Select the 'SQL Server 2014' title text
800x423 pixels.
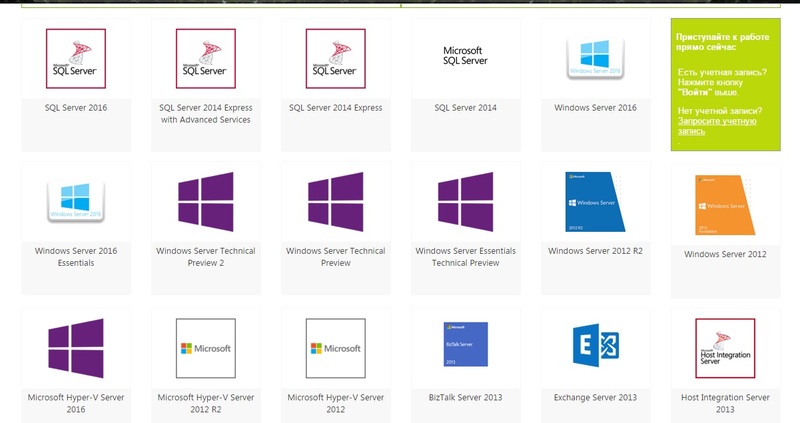tap(465, 108)
